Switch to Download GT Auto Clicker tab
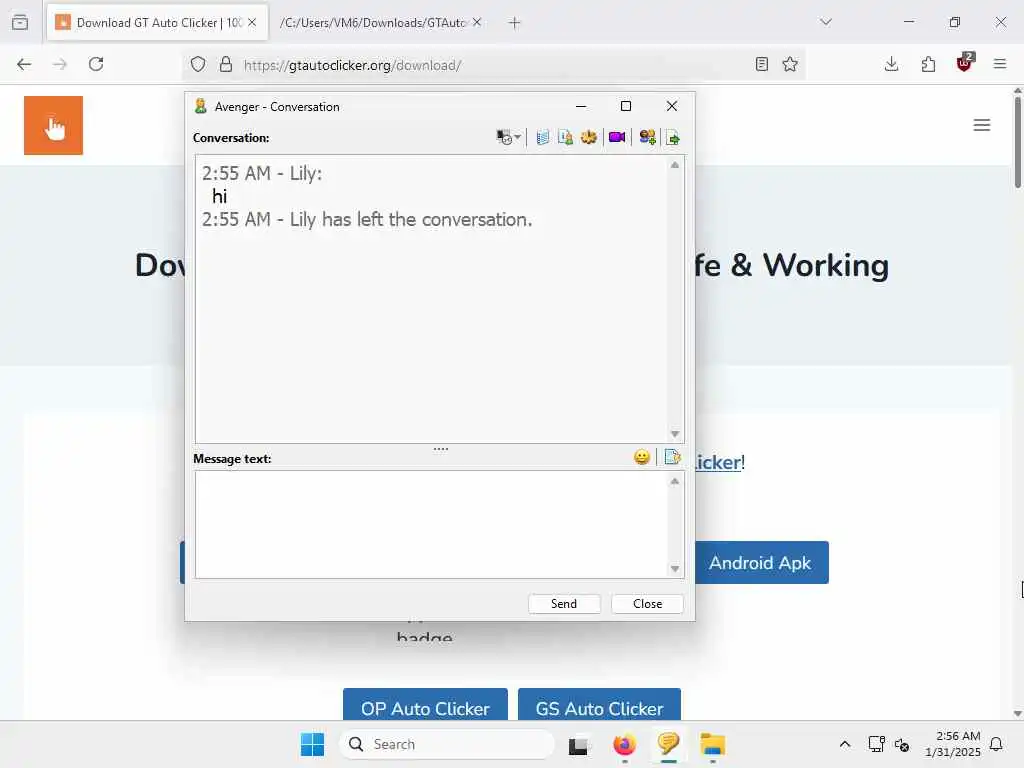Screen dimensions: 1024x768 tap(157, 23)
